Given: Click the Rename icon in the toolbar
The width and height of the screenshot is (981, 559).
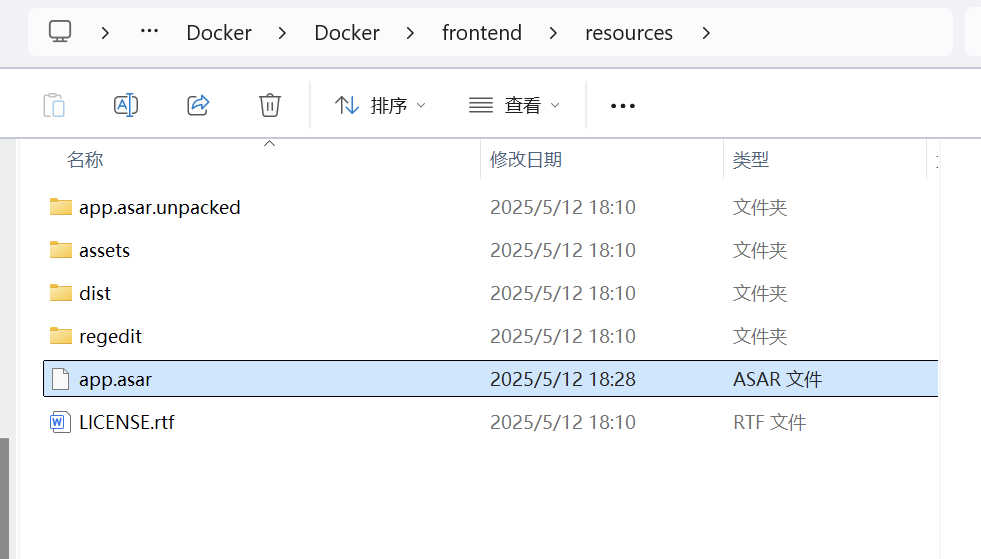Looking at the screenshot, I should [126, 105].
